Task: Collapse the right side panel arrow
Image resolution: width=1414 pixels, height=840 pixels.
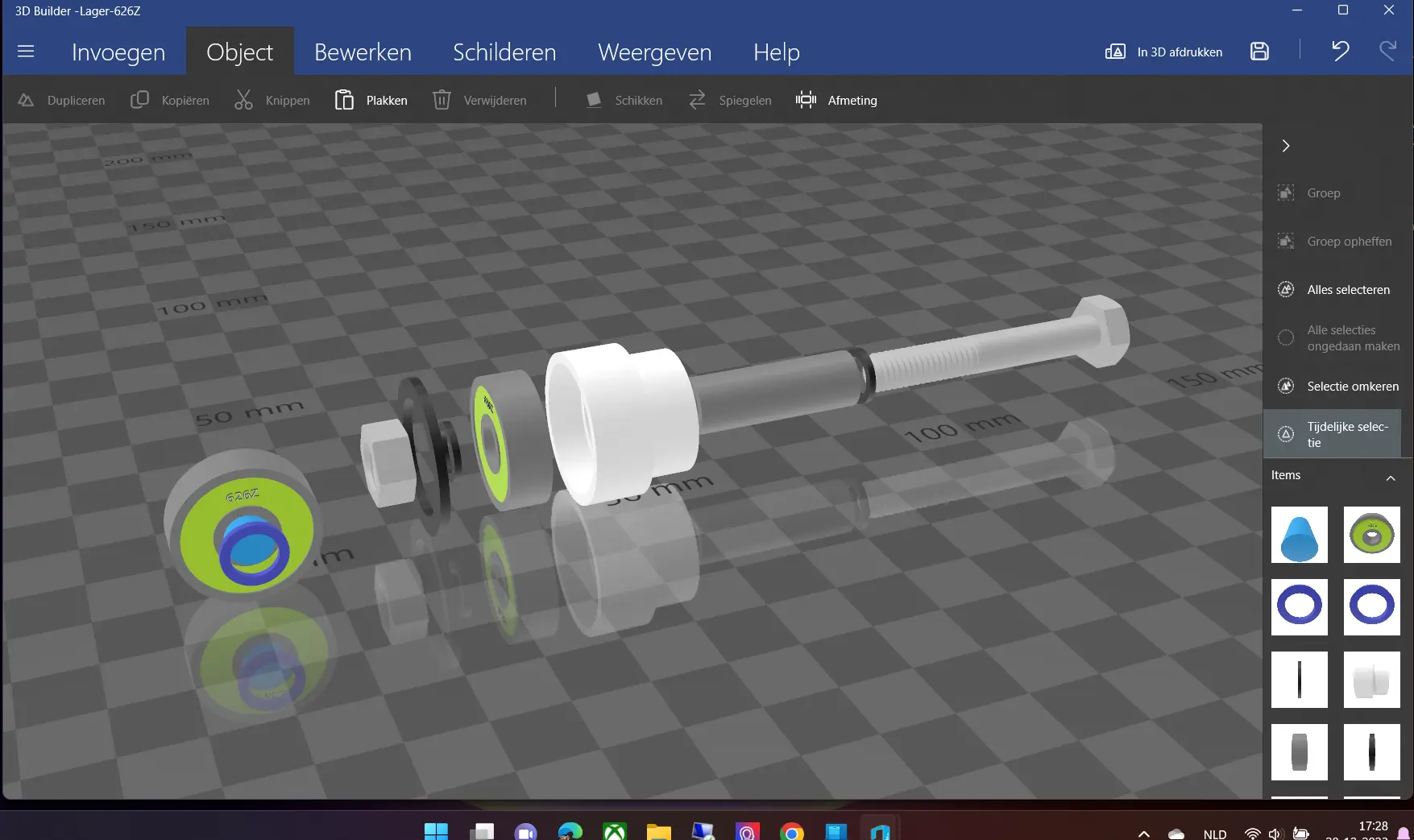Action: 1286,146
